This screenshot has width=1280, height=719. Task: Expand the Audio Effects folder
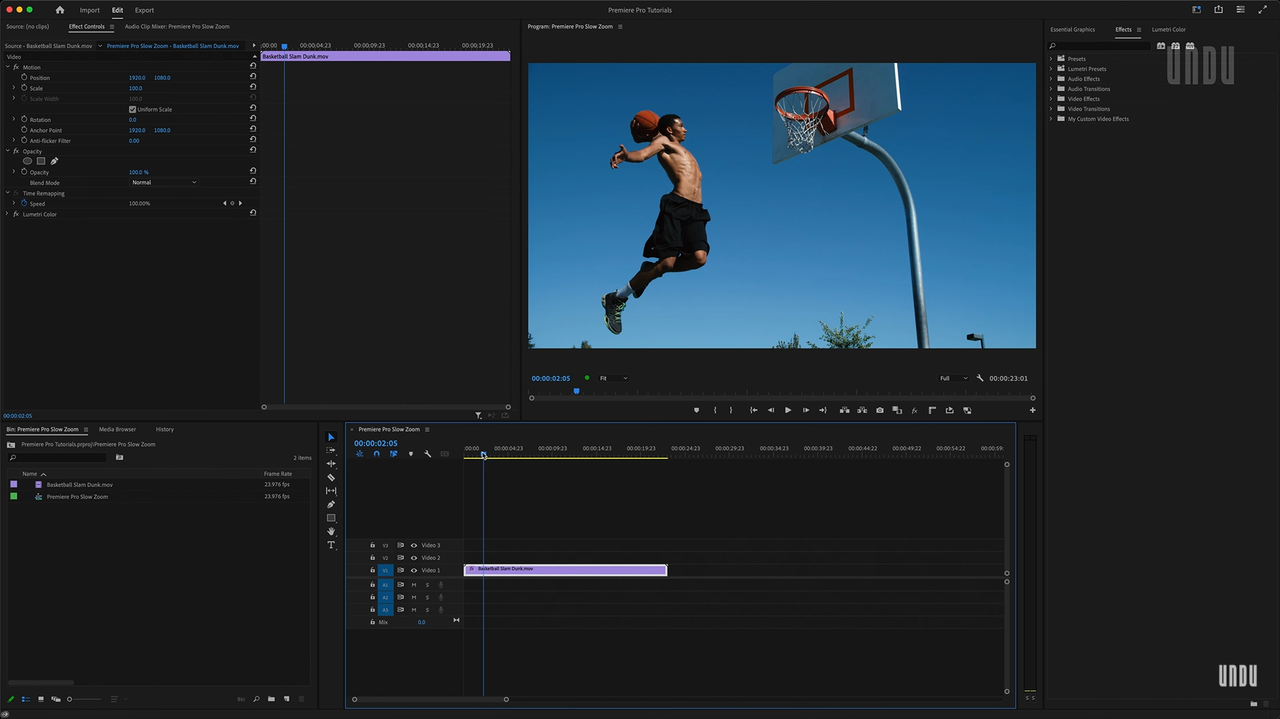[x=1051, y=79]
